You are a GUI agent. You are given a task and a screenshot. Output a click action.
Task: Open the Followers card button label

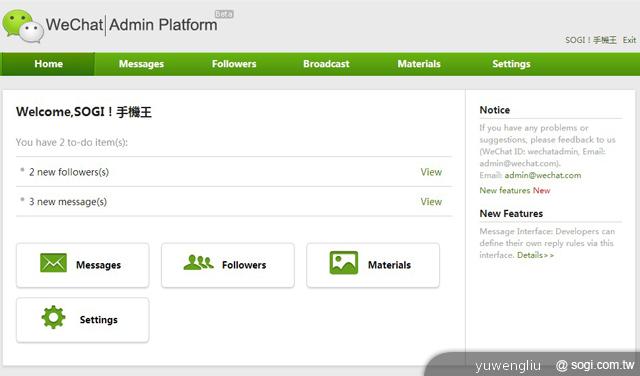point(244,265)
